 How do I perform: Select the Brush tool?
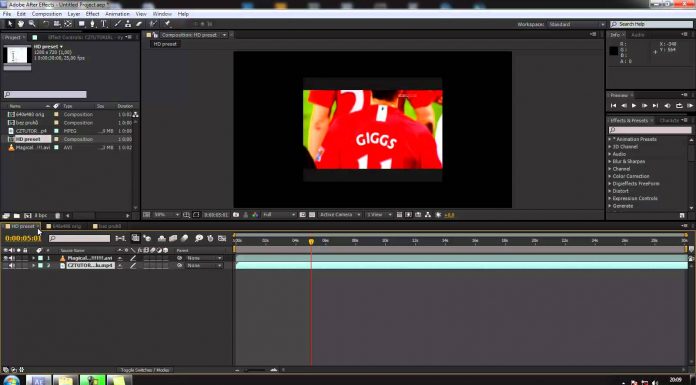pos(118,24)
